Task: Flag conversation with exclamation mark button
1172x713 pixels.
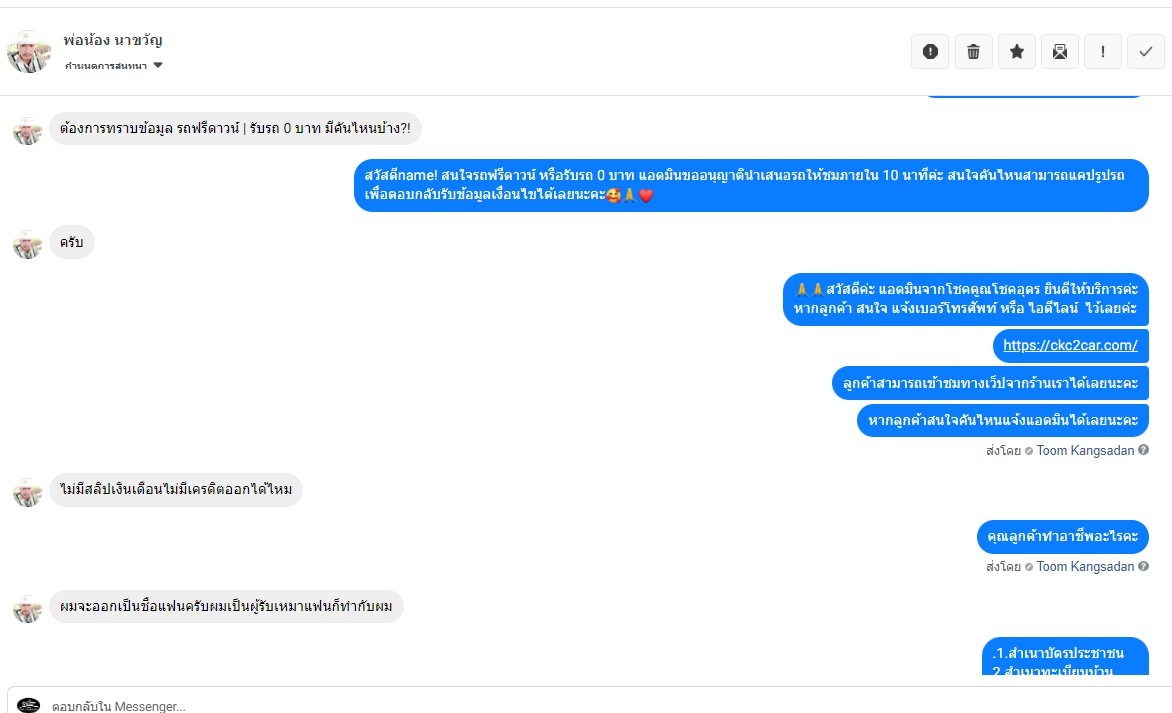Action: (x=1103, y=52)
